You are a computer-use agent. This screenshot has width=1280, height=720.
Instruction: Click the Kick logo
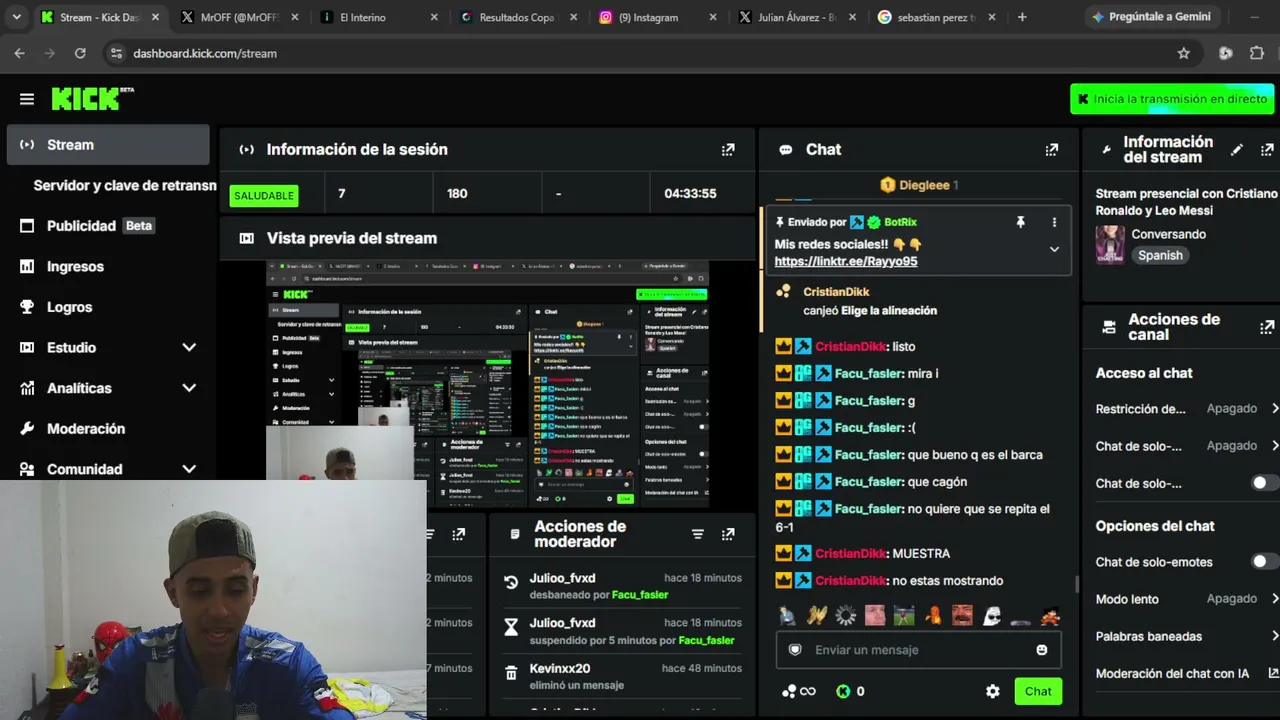point(92,98)
